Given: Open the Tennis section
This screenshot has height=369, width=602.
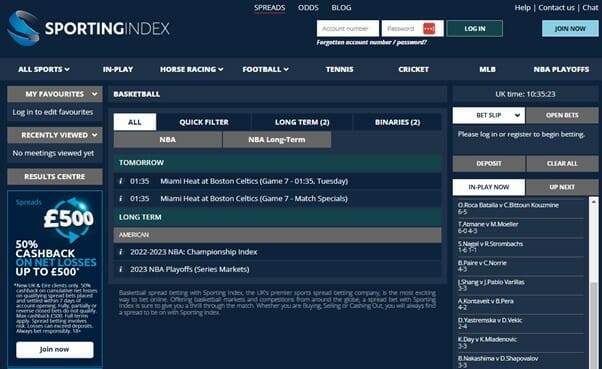Looking at the screenshot, I should (x=339, y=69).
